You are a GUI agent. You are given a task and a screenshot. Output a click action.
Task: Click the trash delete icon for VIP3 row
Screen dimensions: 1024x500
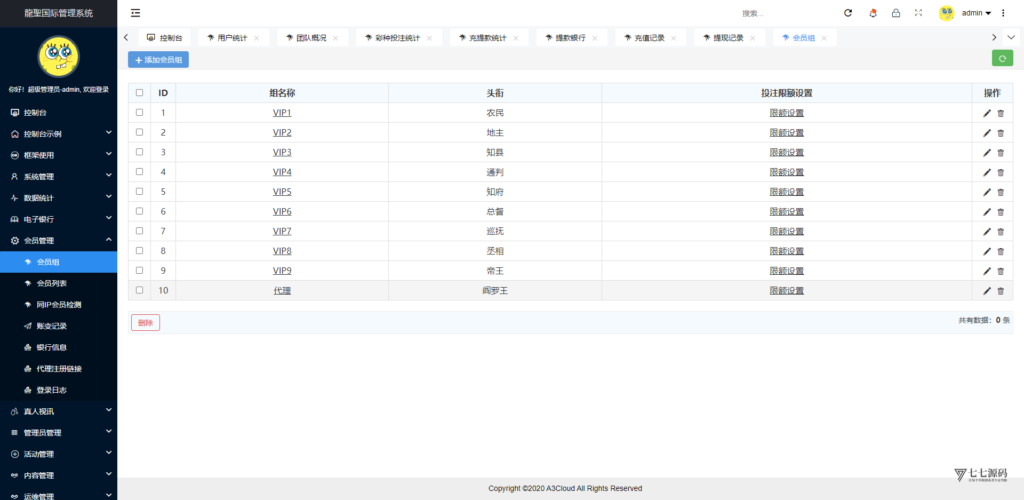coord(1000,152)
